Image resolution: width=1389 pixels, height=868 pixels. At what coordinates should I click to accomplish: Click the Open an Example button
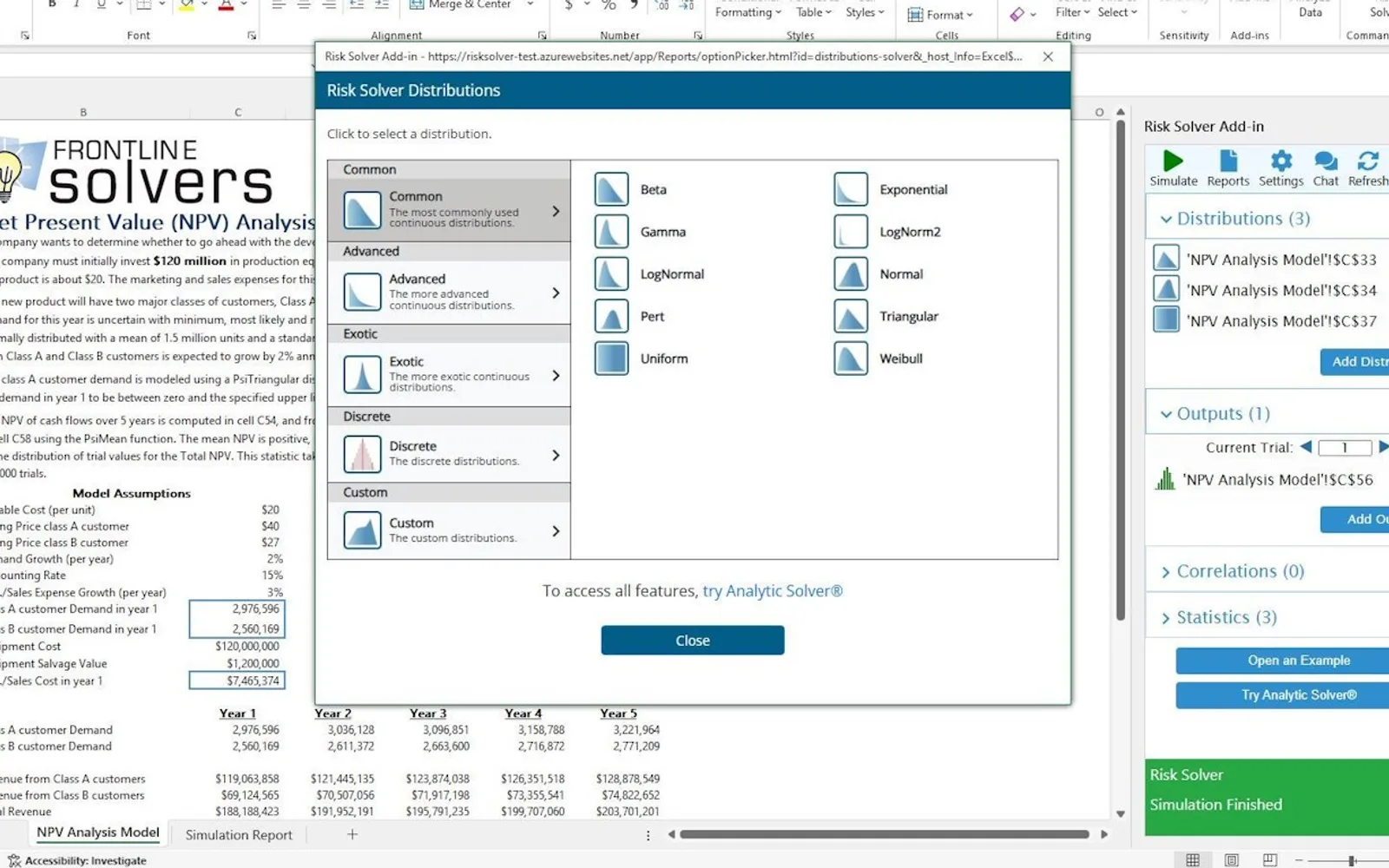(x=1282, y=661)
